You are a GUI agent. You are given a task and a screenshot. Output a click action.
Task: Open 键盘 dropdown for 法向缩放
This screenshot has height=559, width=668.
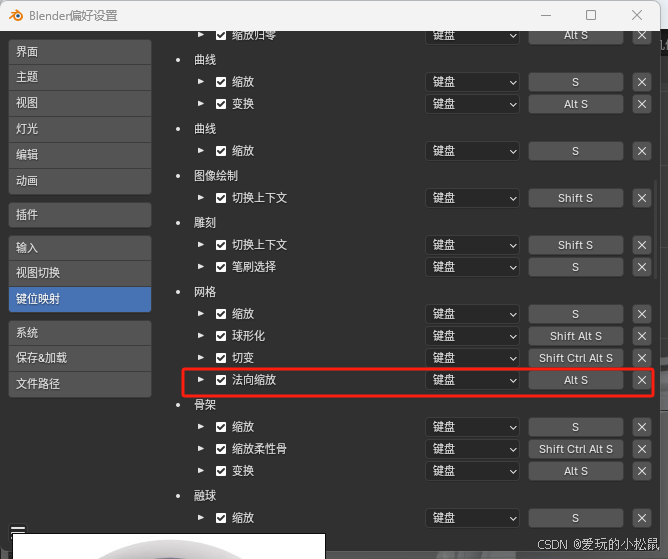click(x=472, y=380)
